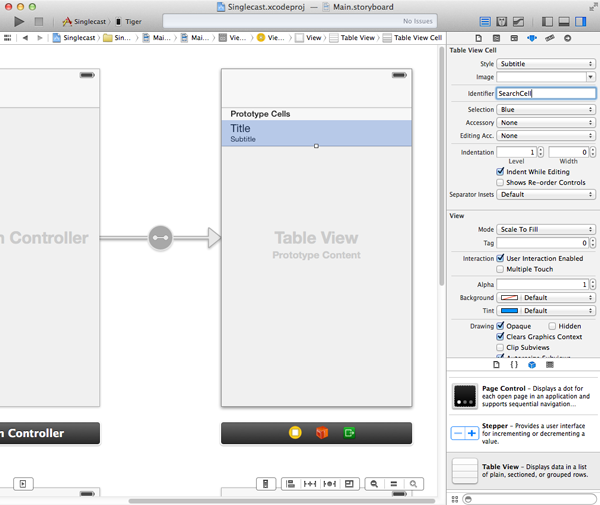Show the File Template library
Screen dimensions: 600x505
click(x=496, y=365)
